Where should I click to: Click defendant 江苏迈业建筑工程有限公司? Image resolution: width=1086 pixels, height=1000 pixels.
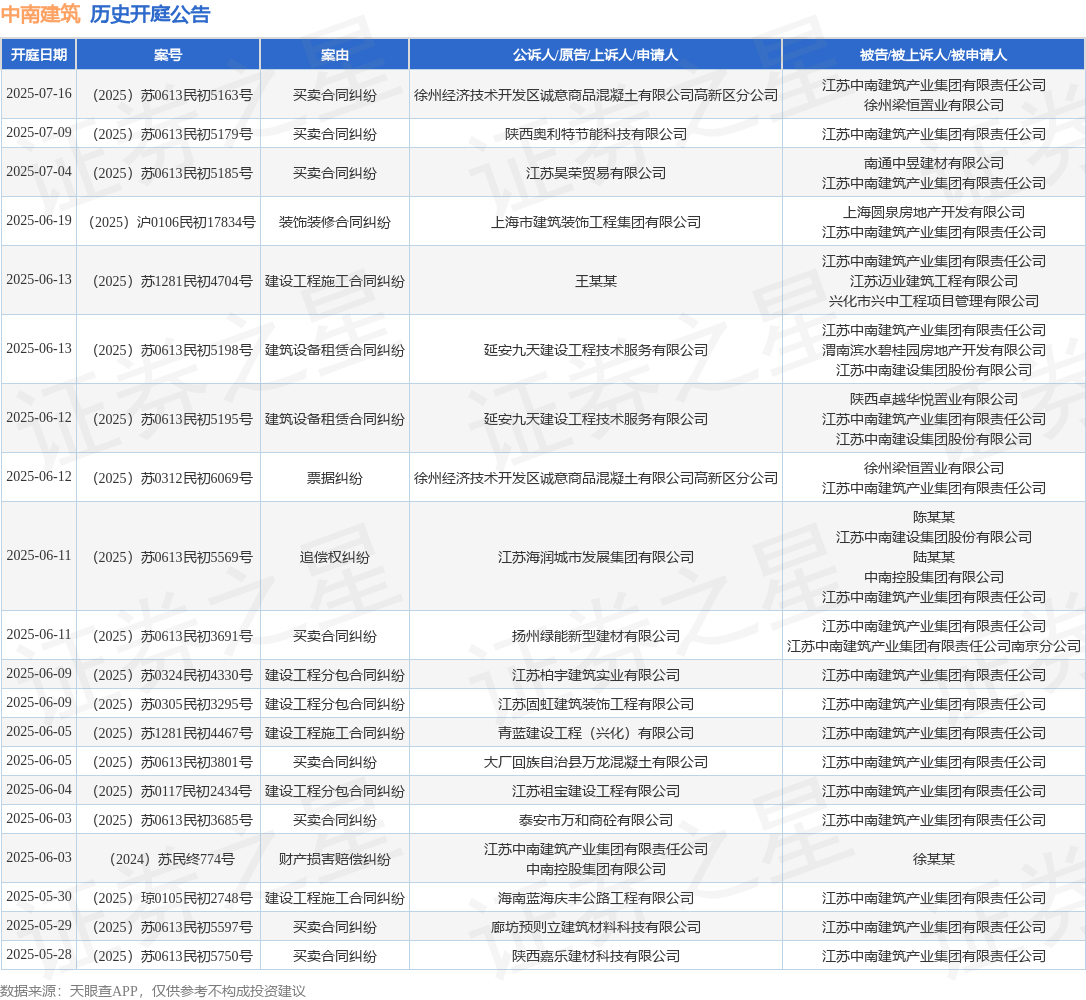click(x=934, y=280)
